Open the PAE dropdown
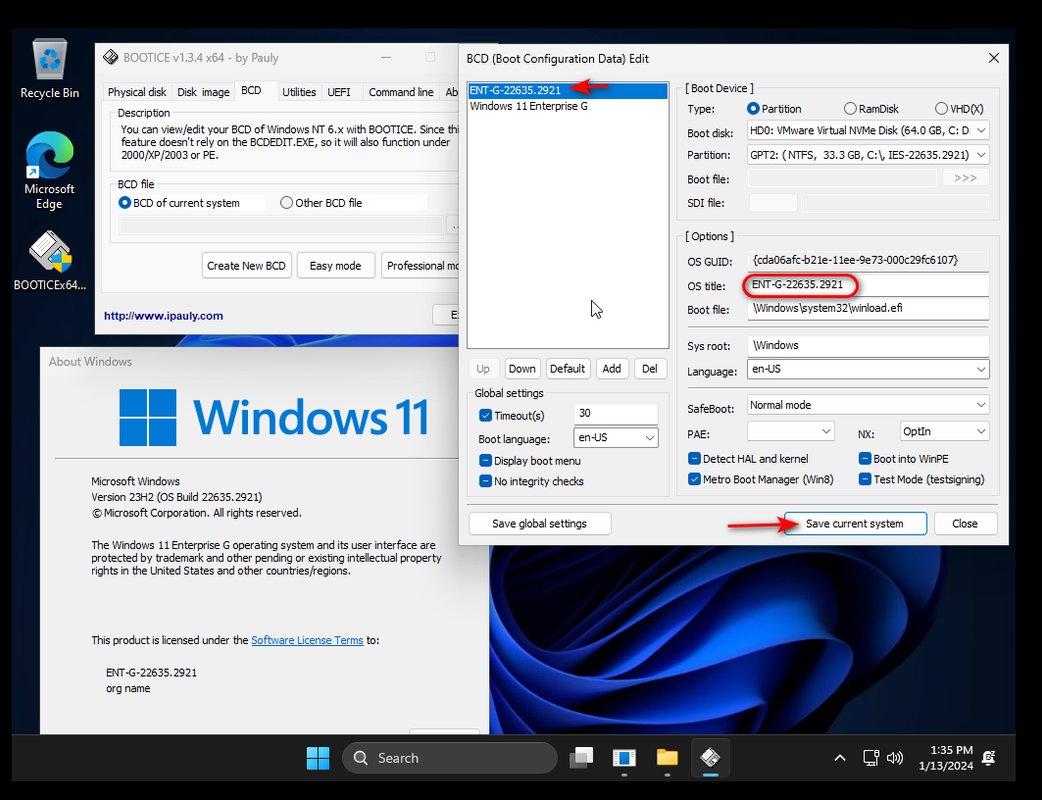Screen dimensions: 1042x800 pyautogui.click(x=791, y=431)
